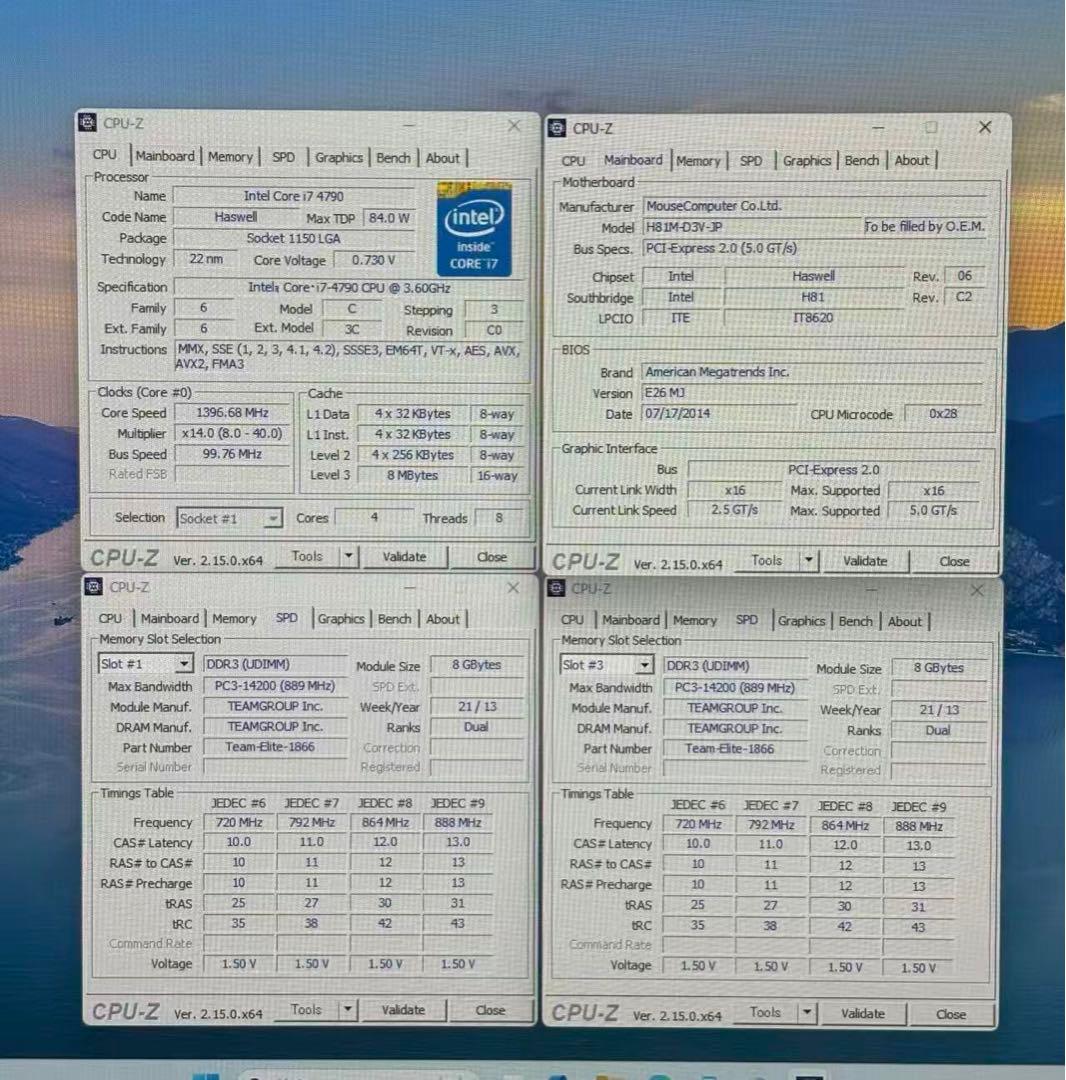Click Validate in the processor window

[404, 557]
